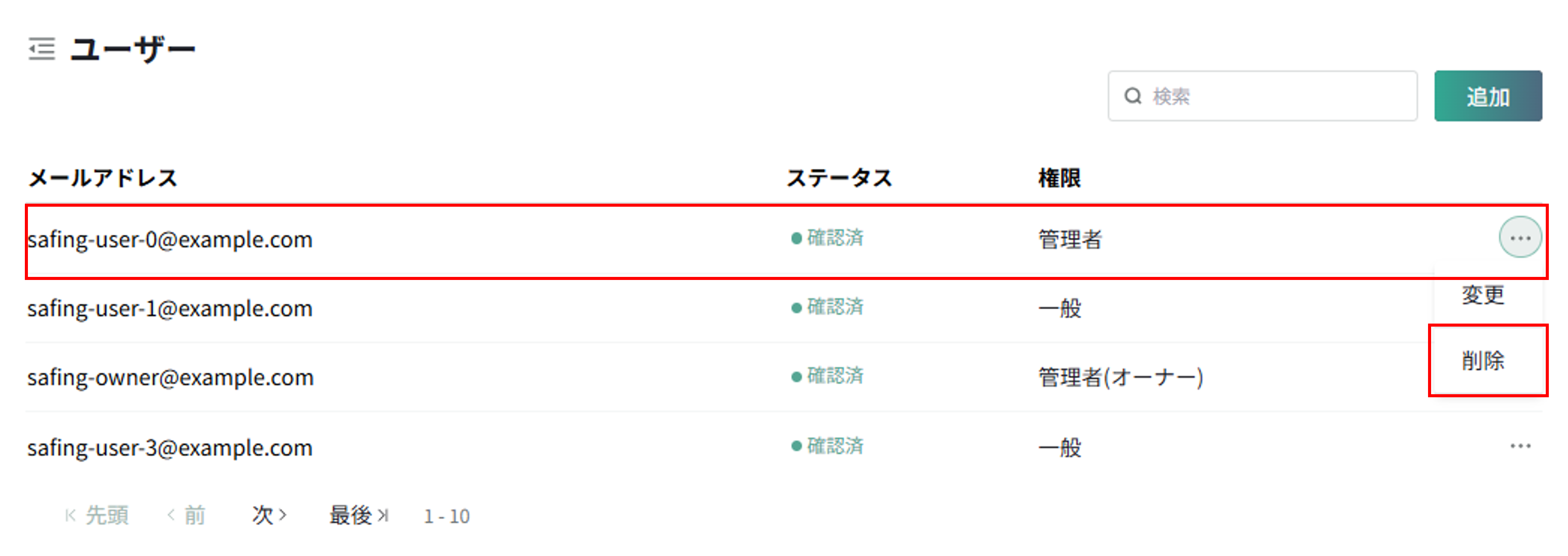Click the 権限 column header
Screen dimensions: 1568x556
click(1059, 178)
